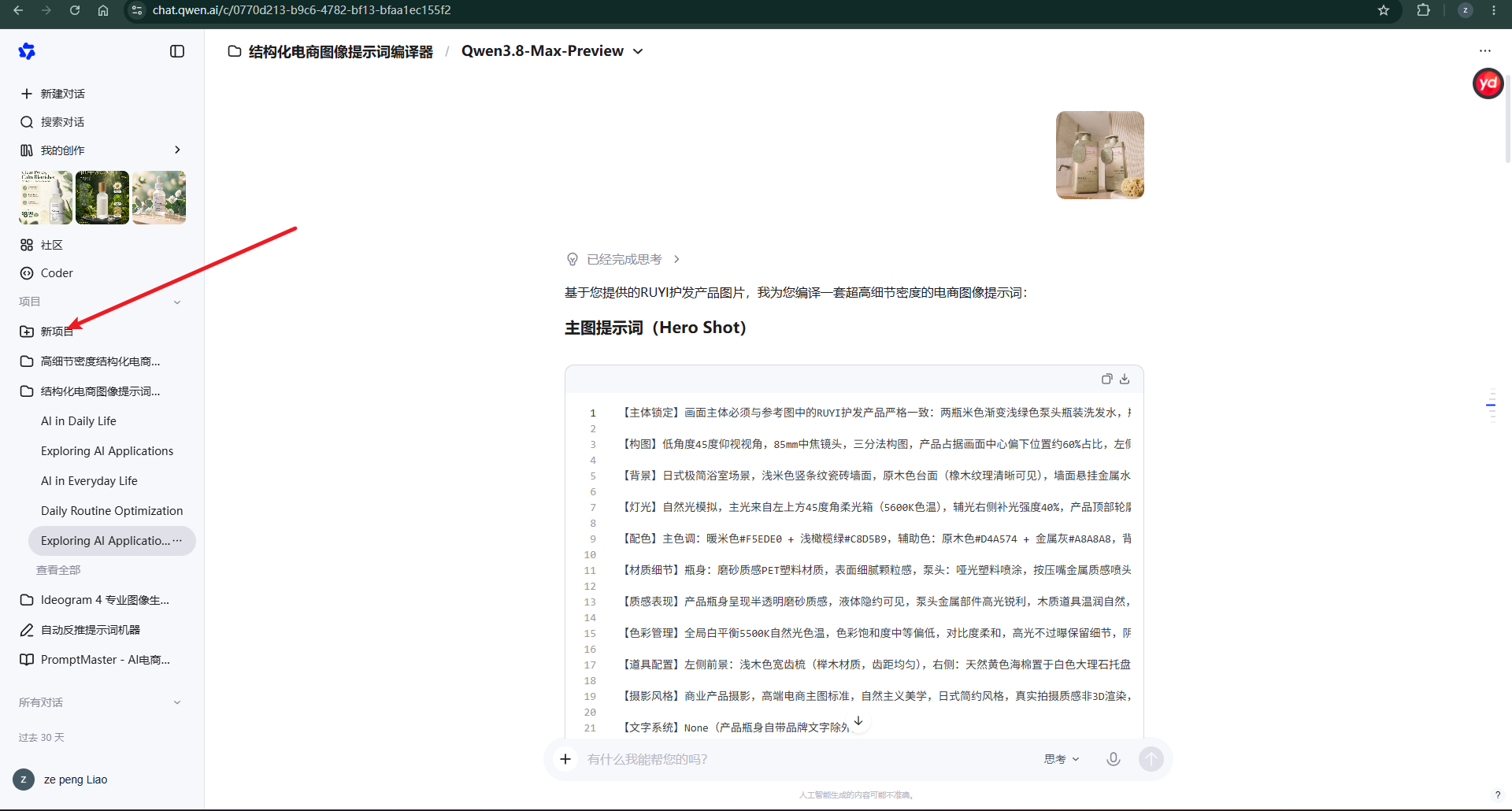1512x811 pixels.
Task: Copy the code block contents
Action: click(1106, 379)
